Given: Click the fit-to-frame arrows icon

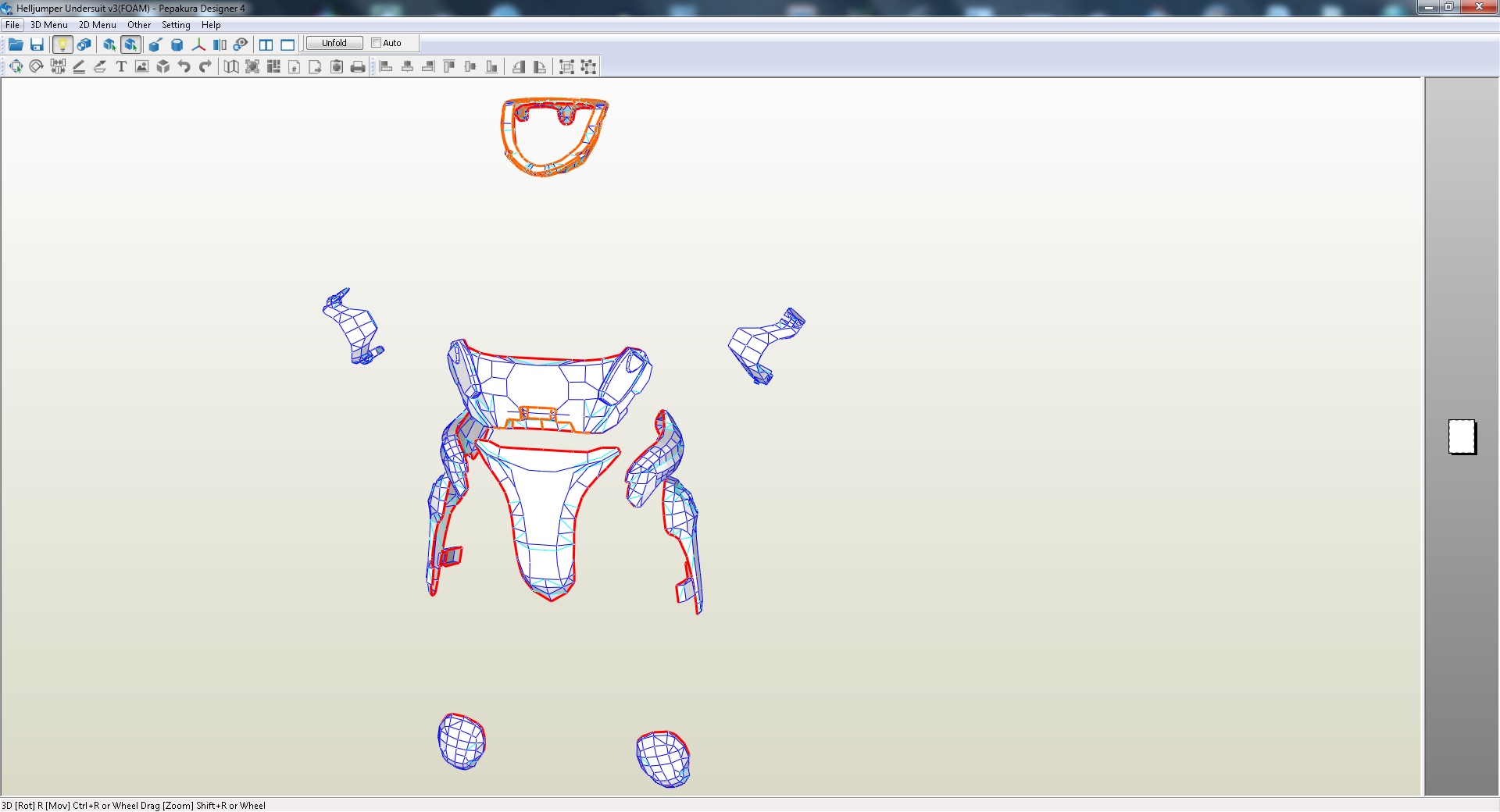Looking at the screenshot, I should 252,66.
